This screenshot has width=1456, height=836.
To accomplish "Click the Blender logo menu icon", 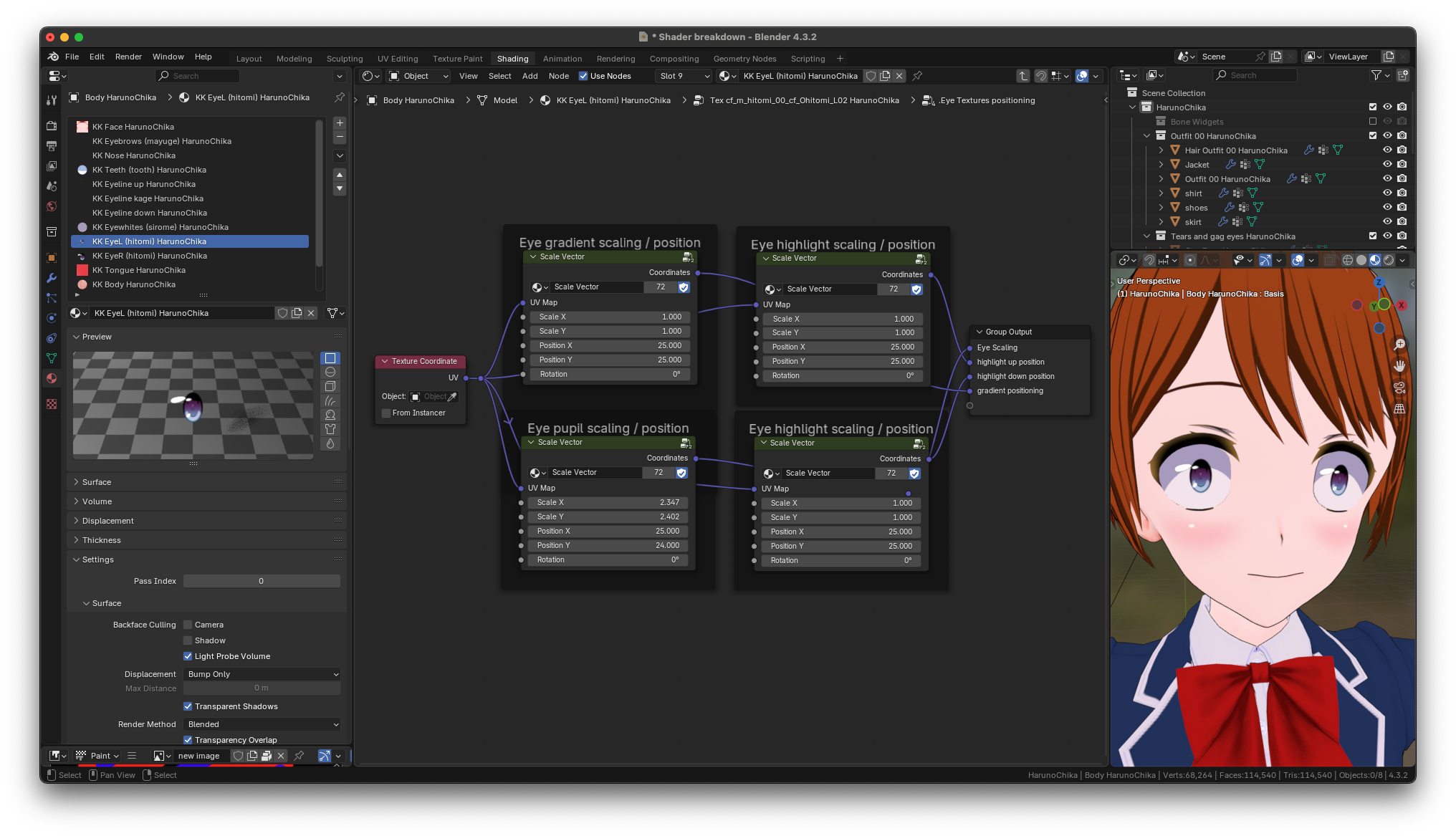I will [53, 57].
